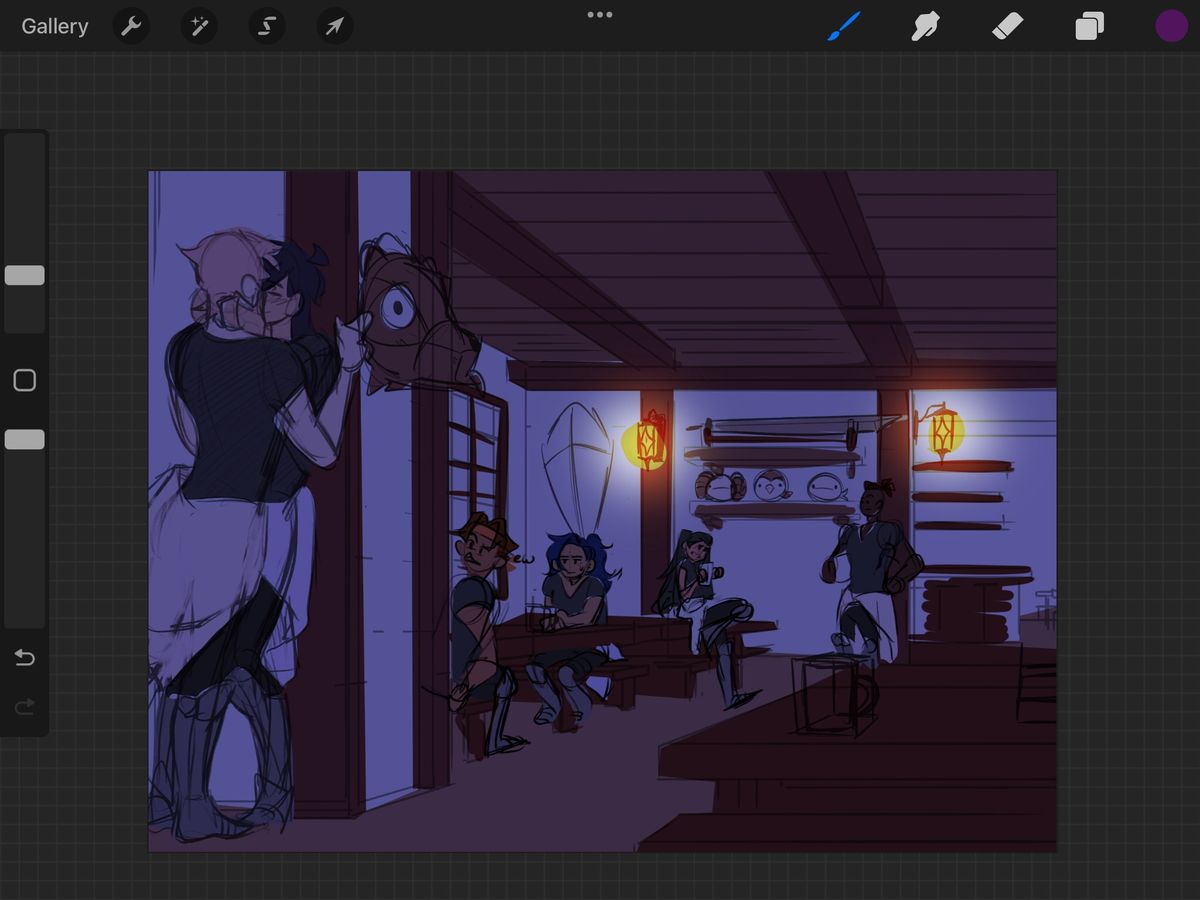
Task: Redo the last undone stroke
Action: click(x=24, y=707)
